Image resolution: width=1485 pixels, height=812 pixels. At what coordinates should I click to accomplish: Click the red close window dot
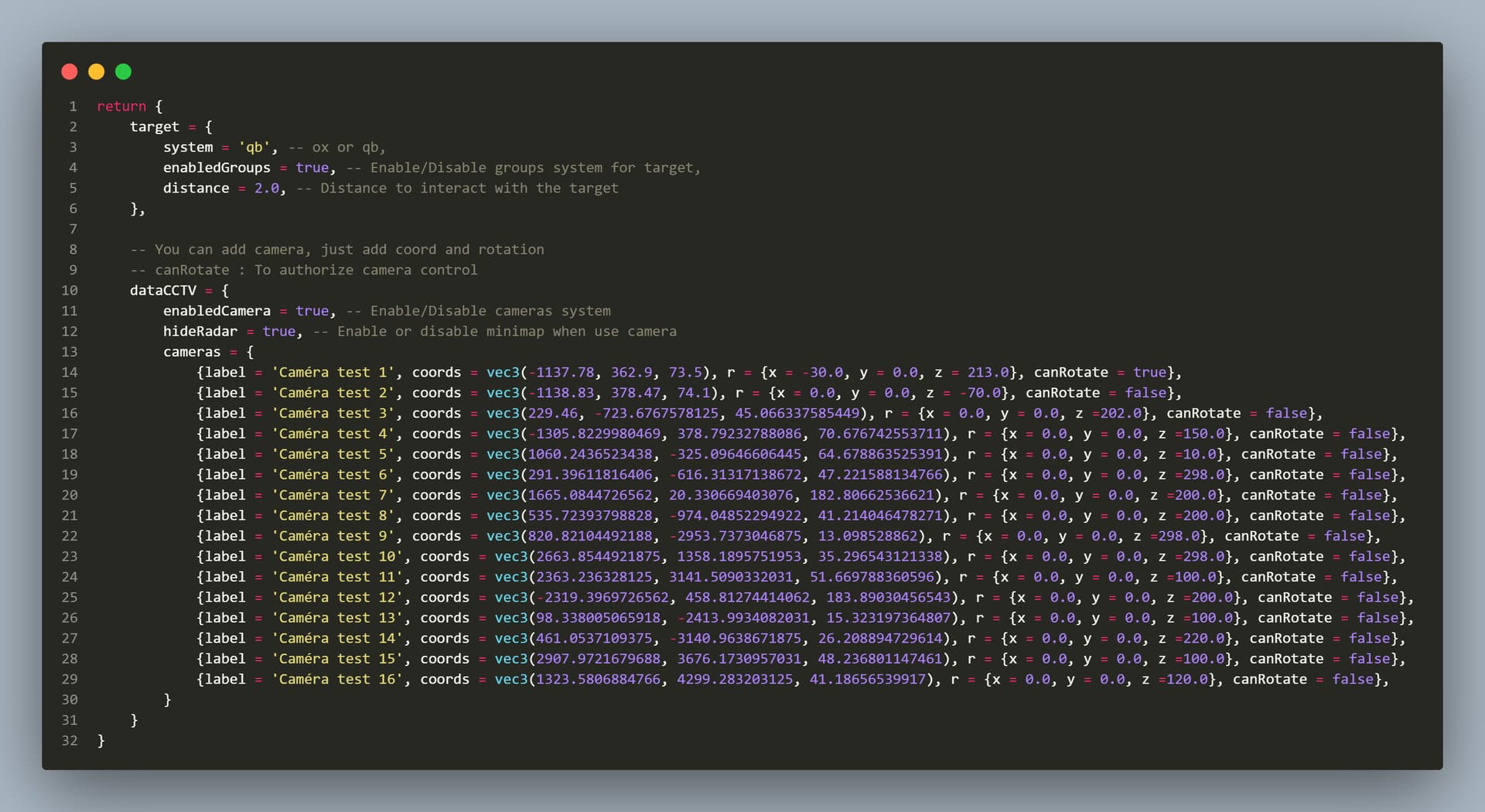coord(70,72)
